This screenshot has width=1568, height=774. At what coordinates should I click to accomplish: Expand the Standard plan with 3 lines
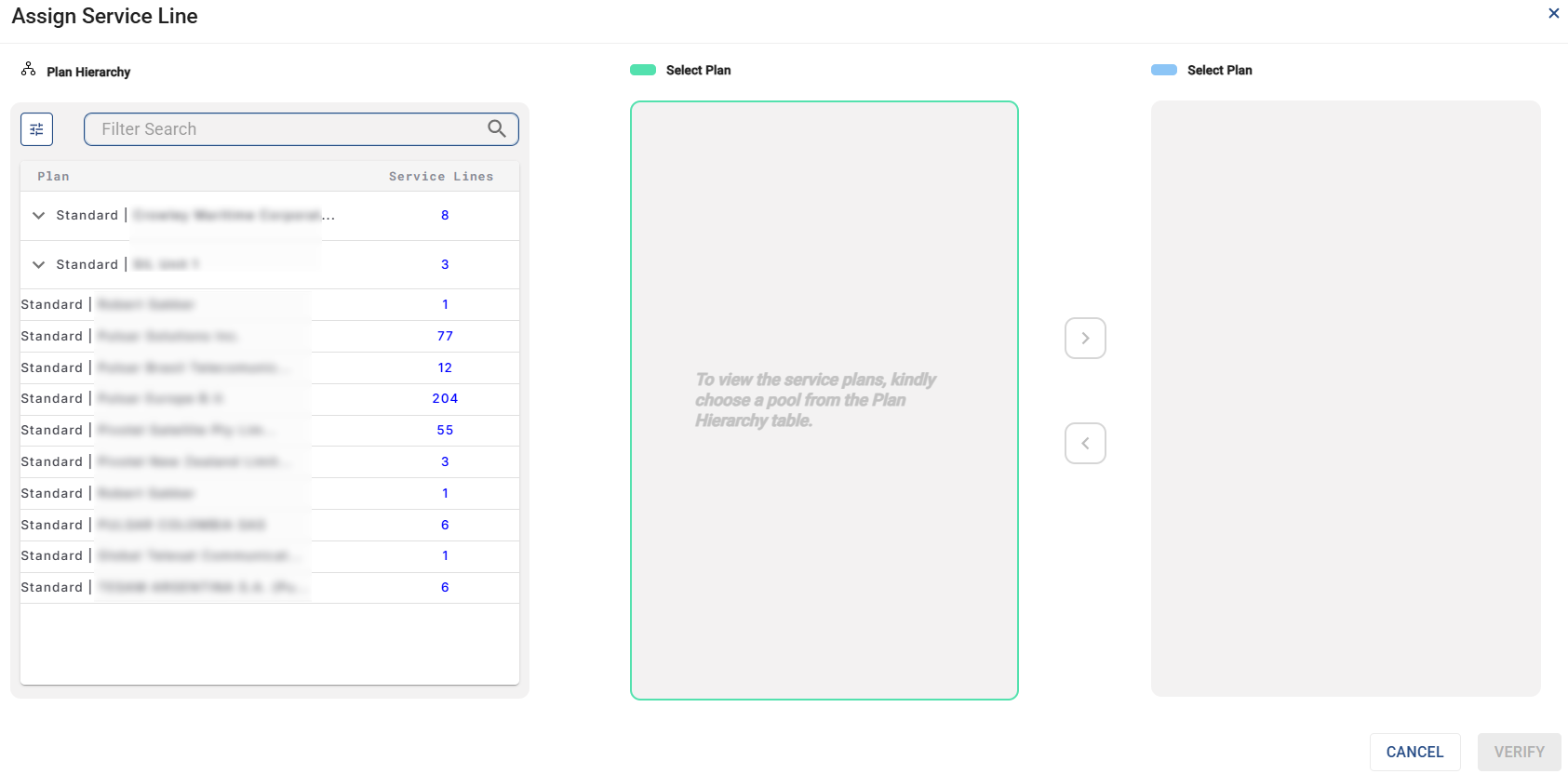[x=38, y=265]
